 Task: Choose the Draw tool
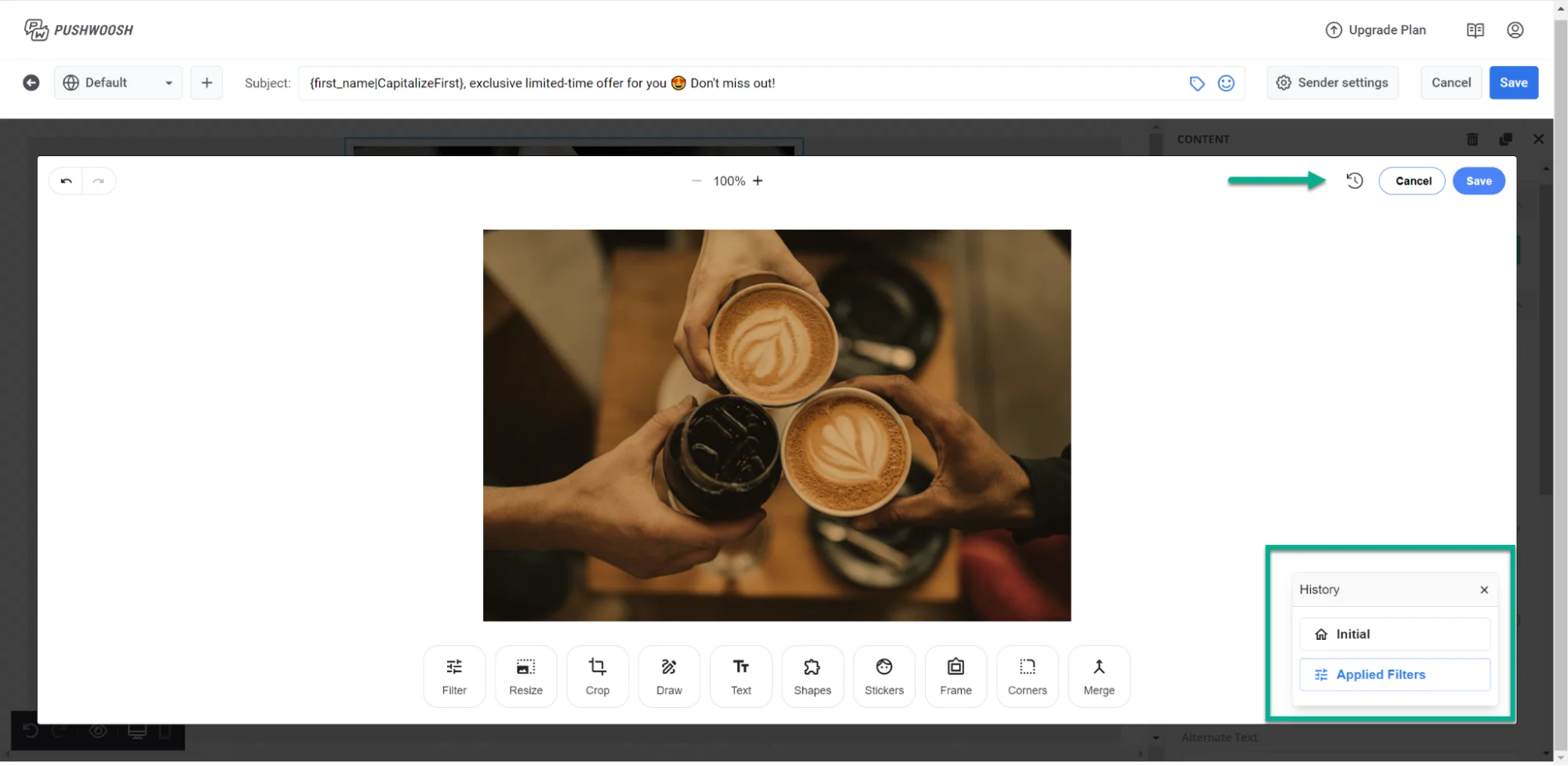click(x=668, y=676)
